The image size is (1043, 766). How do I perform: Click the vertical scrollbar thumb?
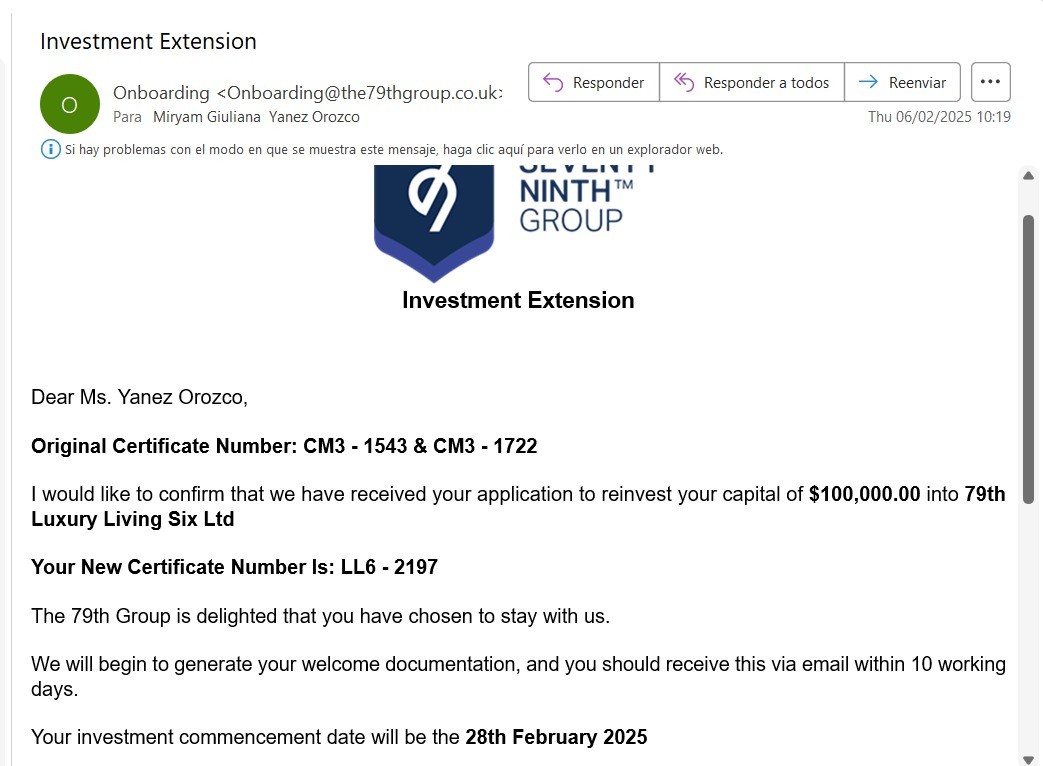(1028, 360)
